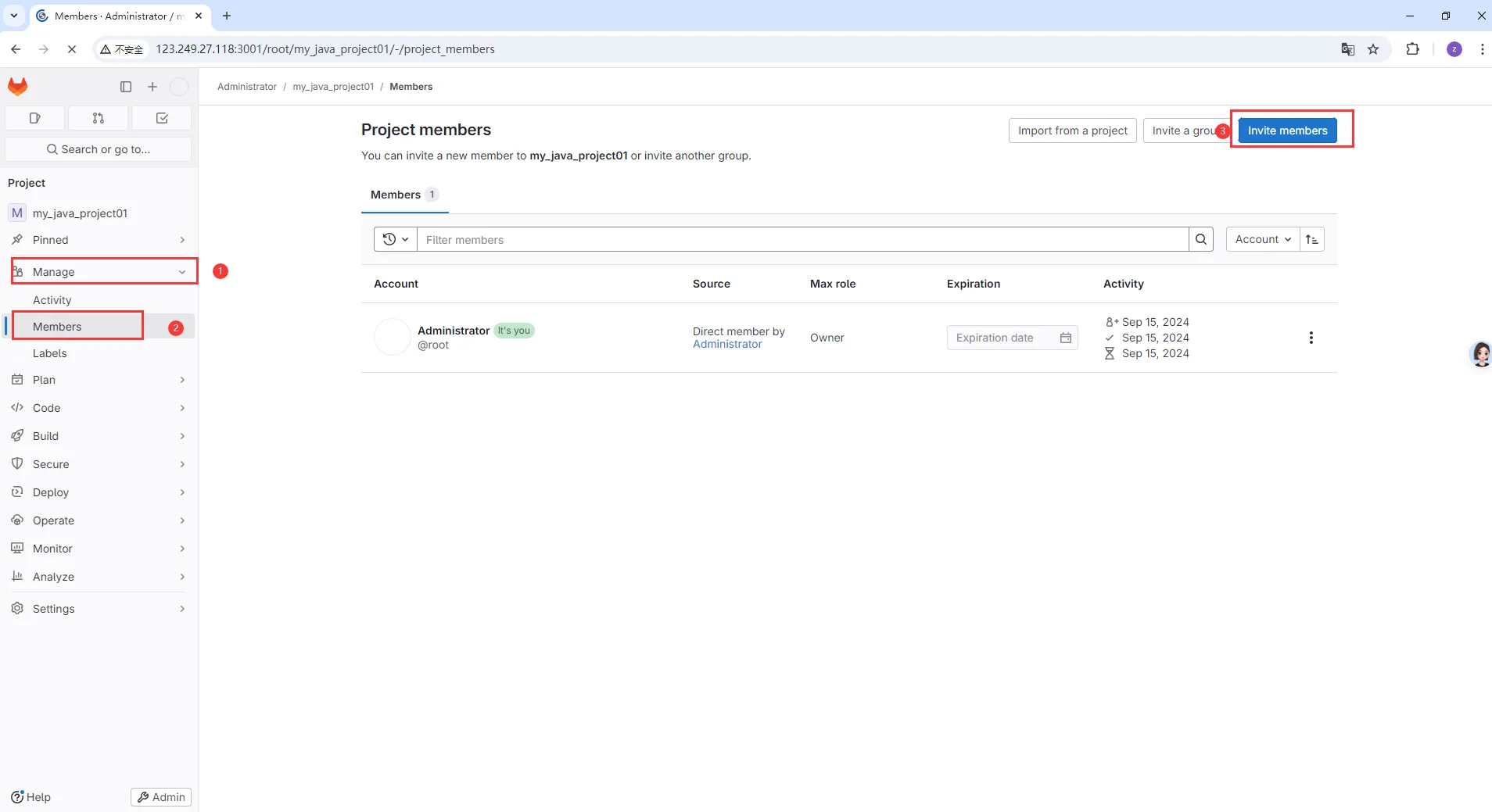Image resolution: width=1492 pixels, height=812 pixels.
Task: Open the user avatar menu in sidebar
Action: [179, 87]
